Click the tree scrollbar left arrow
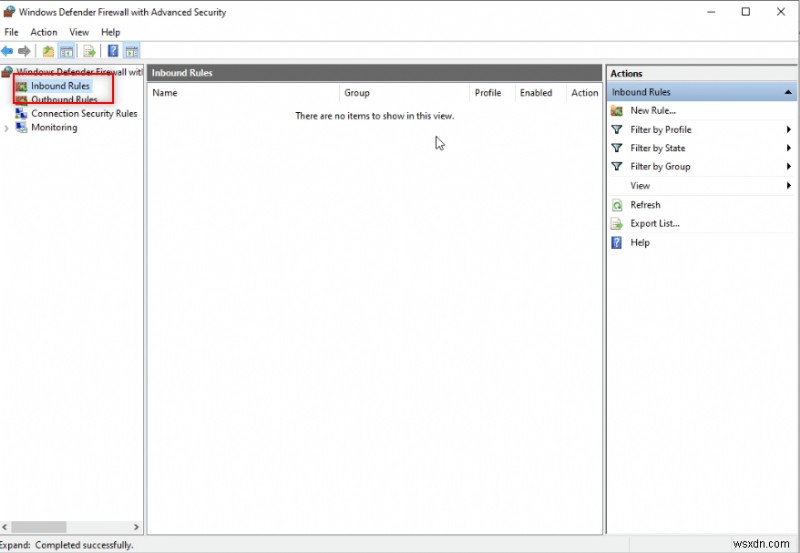This screenshot has width=800, height=553. [5, 527]
